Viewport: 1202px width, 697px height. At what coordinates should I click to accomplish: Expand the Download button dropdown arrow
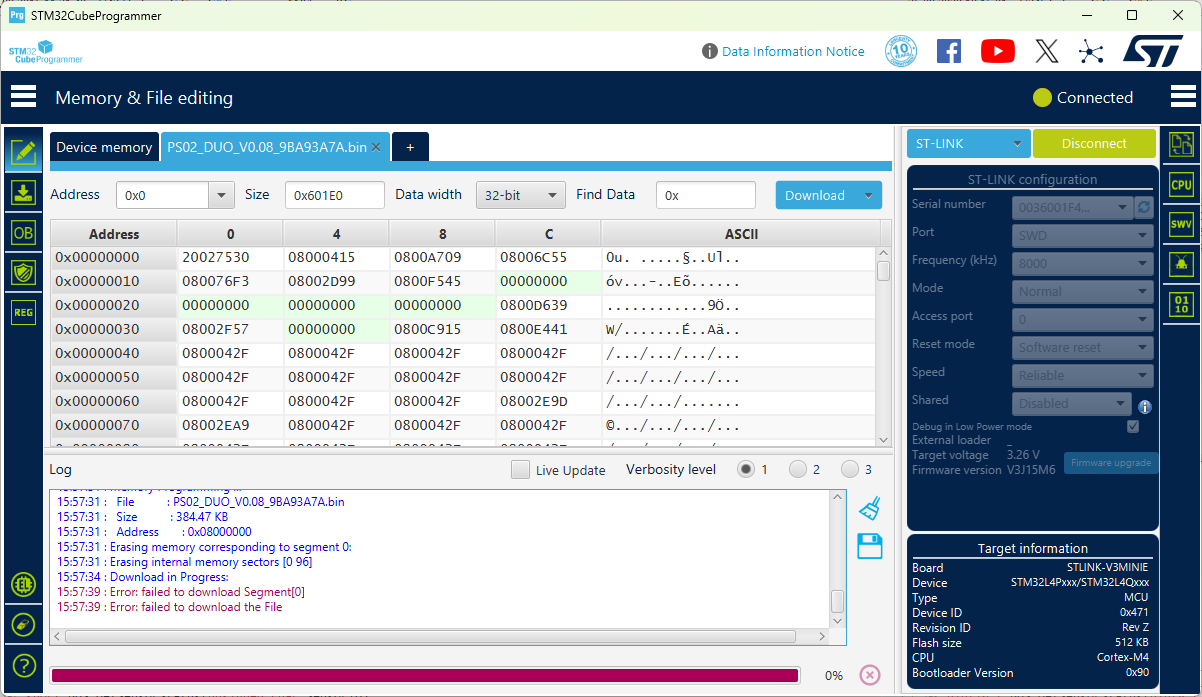(866, 194)
